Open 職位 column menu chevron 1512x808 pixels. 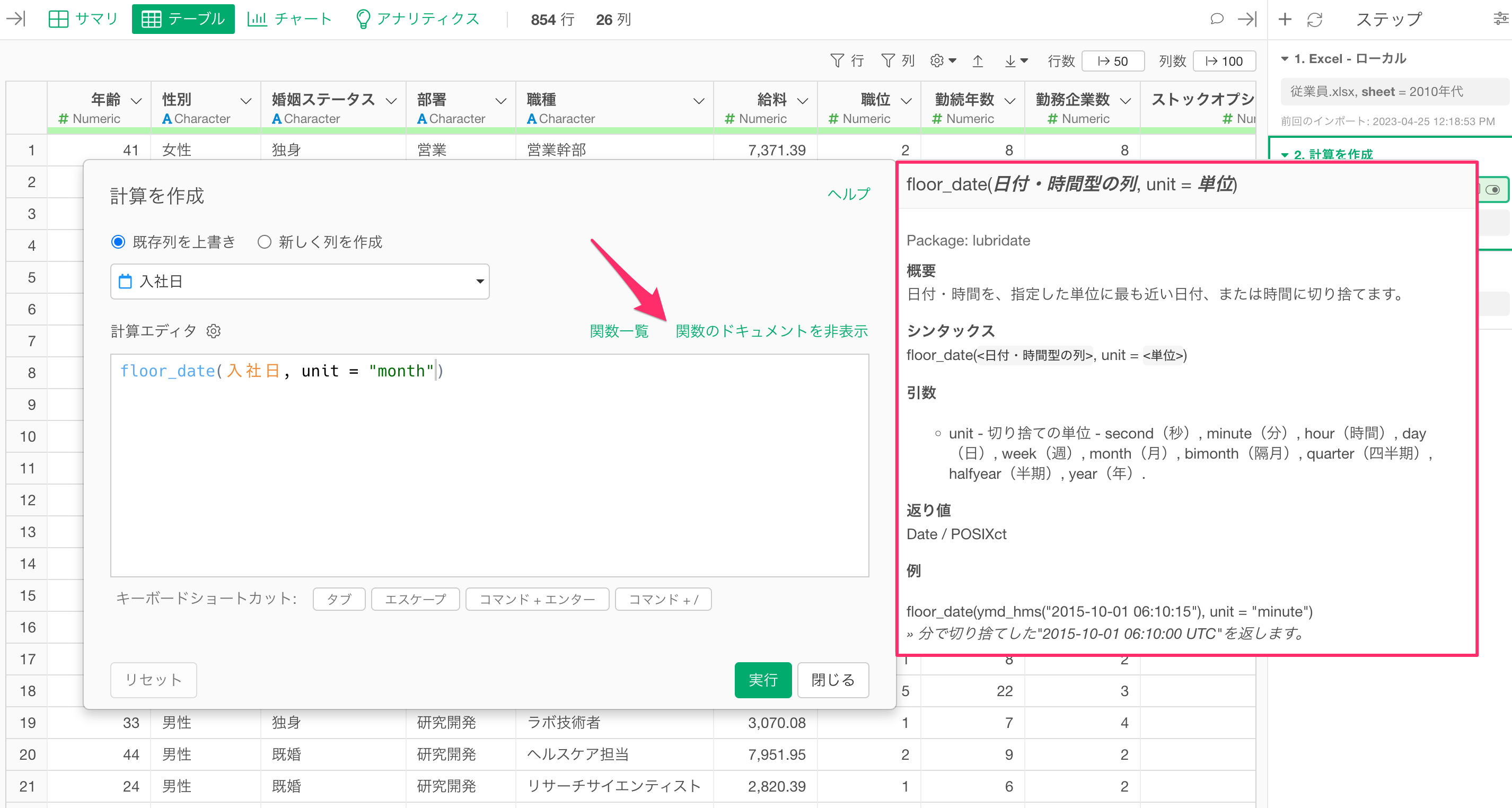tap(906, 101)
